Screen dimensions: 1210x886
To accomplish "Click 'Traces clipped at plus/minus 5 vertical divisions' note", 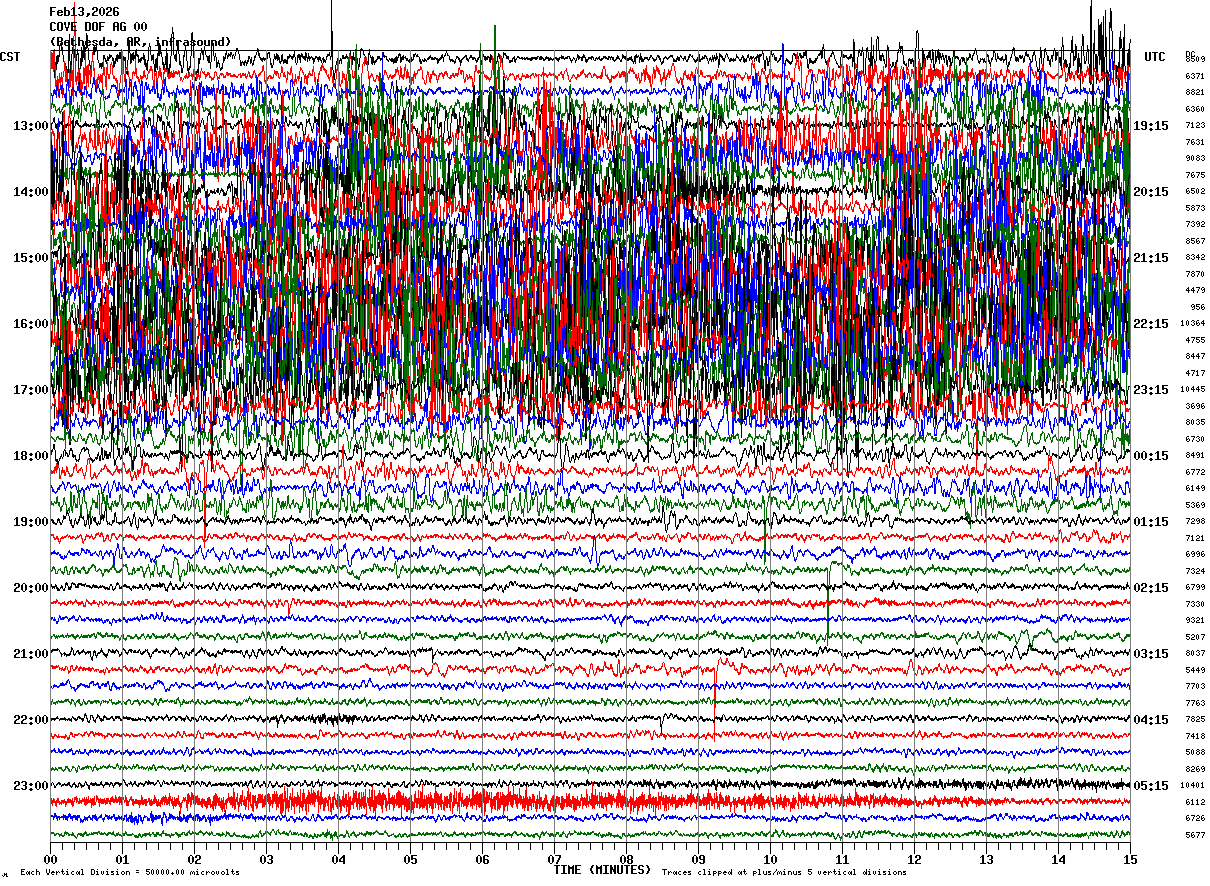I will click(784, 872).
